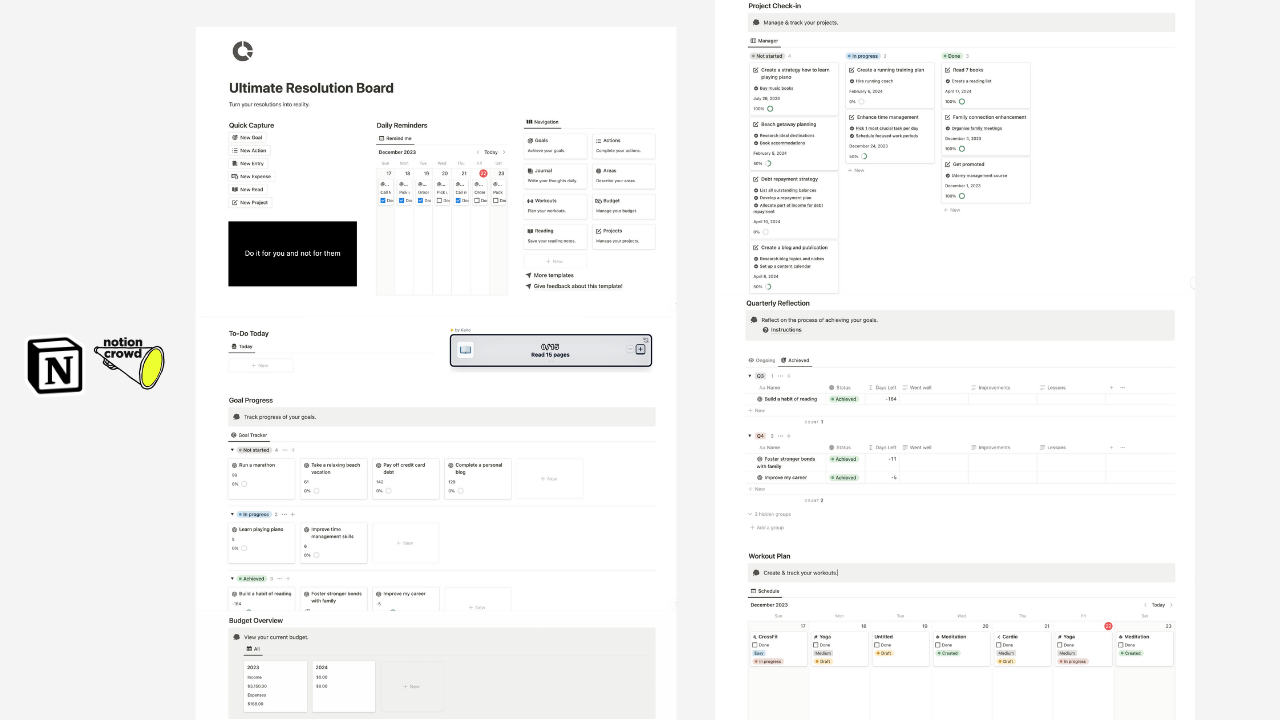The height and width of the screenshot is (720, 1280).
Task: Uncheck the December 17 daily reminder checkbox
Action: (x=383, y=200)
